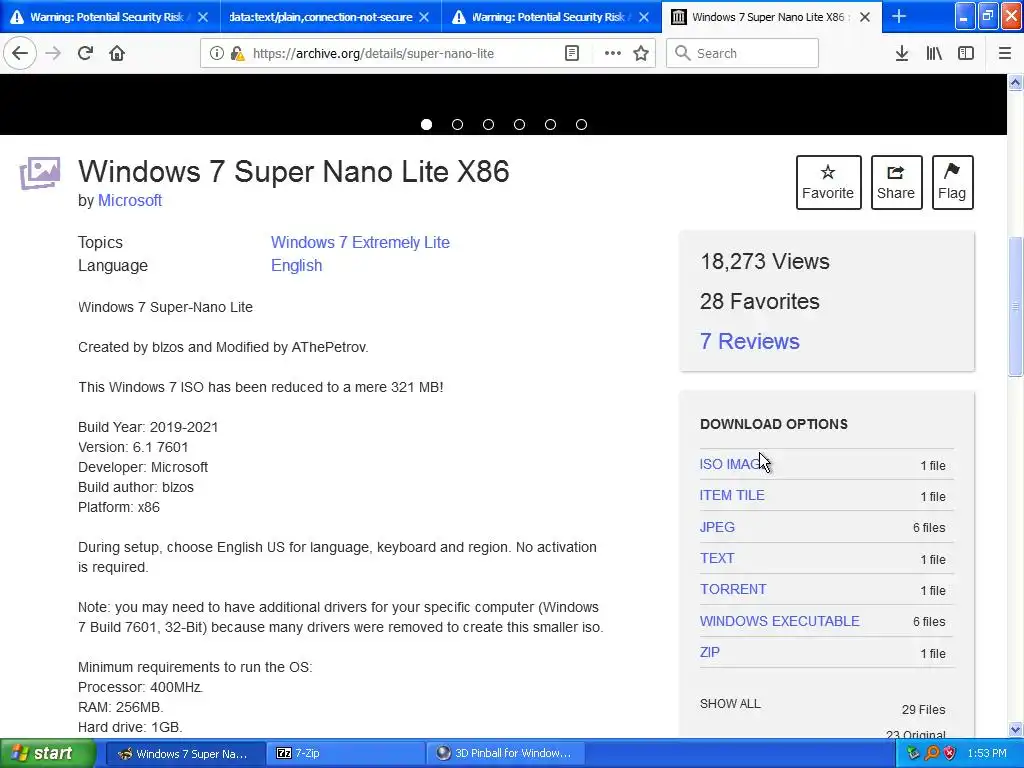1024x768 pixels.
Task: Open page actions three-dot menu
Action: (x=613, y=54)
